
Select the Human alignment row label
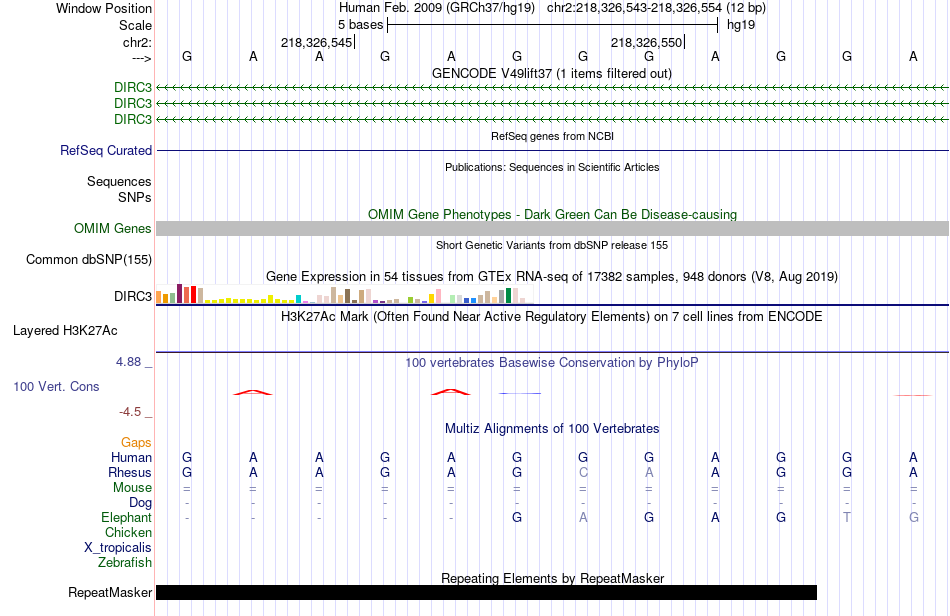click(x=131, y=457)
